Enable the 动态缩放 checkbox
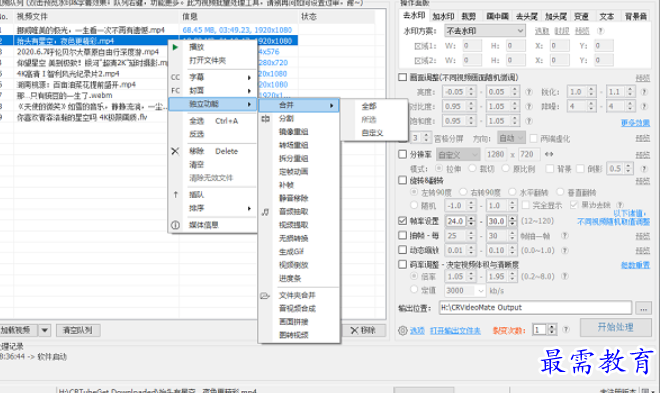This screenshot has height=393, width=662. point(402,250)
